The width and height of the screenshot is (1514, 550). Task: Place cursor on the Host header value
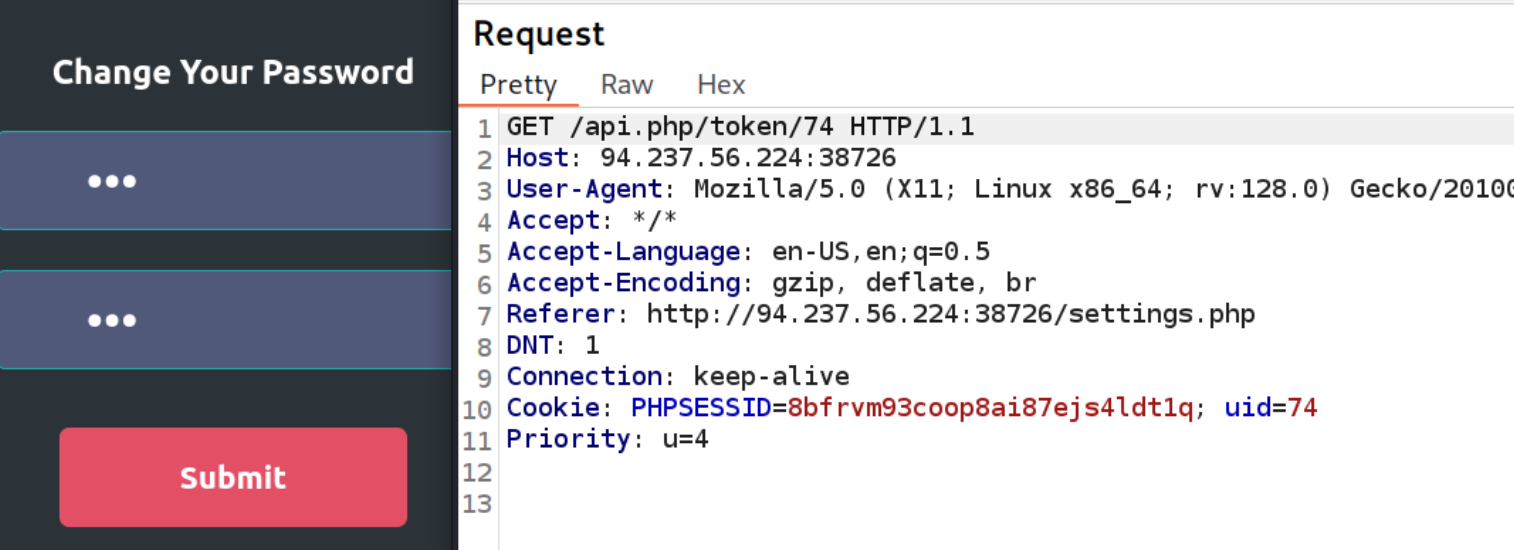point(748,158)
